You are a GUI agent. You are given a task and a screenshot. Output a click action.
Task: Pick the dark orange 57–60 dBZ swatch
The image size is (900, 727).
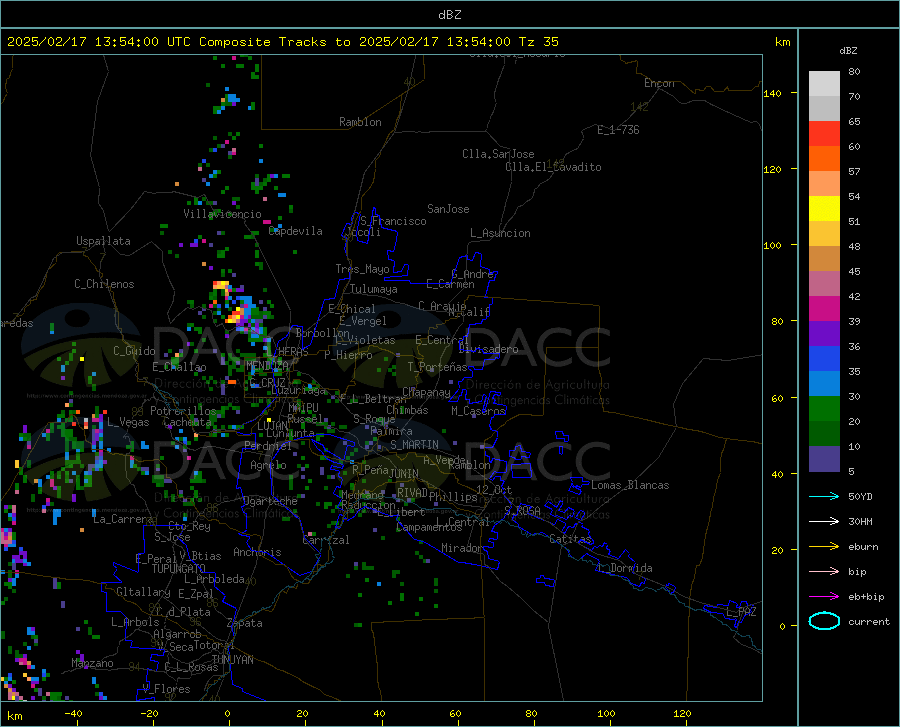[x=824, y=159]
